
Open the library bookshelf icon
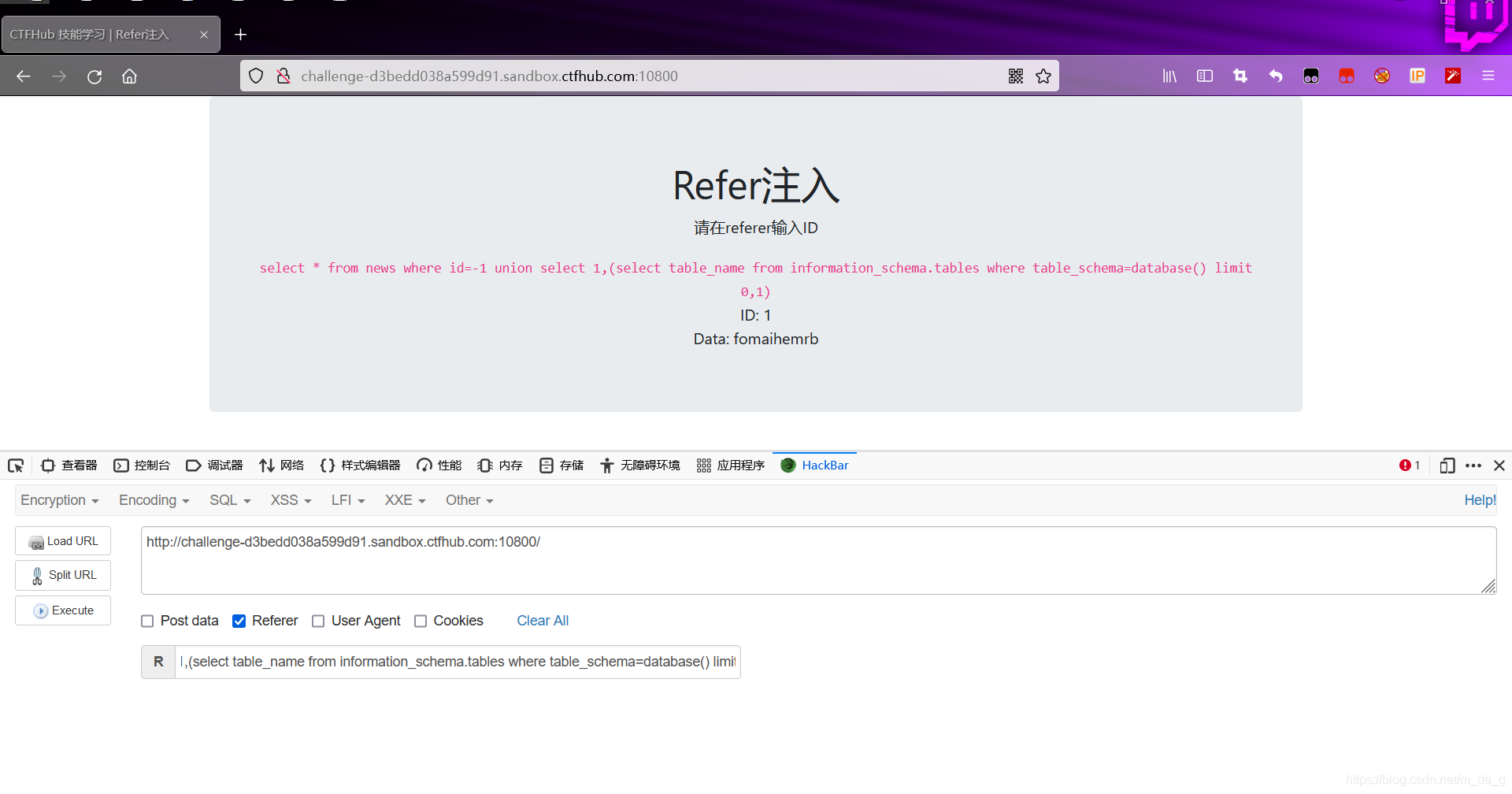1169,76
